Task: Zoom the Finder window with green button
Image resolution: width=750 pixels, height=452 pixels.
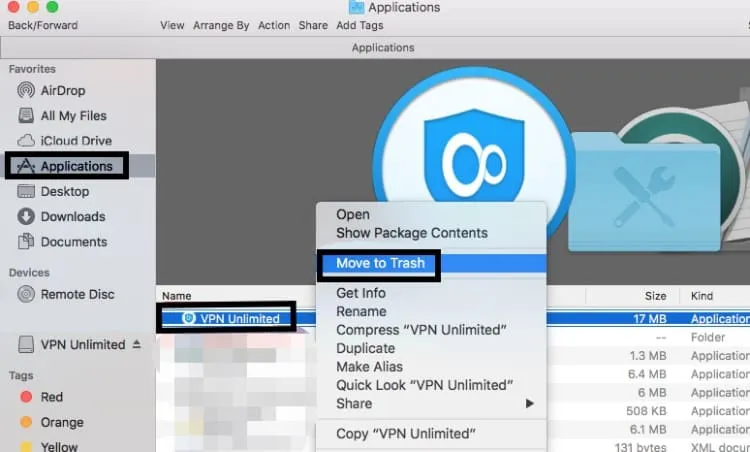Action: tap(52, 6)
